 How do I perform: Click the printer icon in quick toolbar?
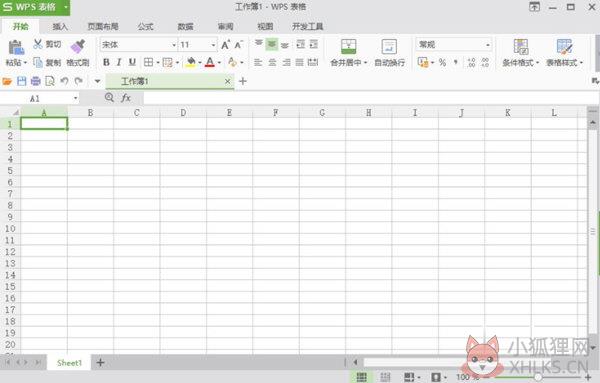[36, 81]
